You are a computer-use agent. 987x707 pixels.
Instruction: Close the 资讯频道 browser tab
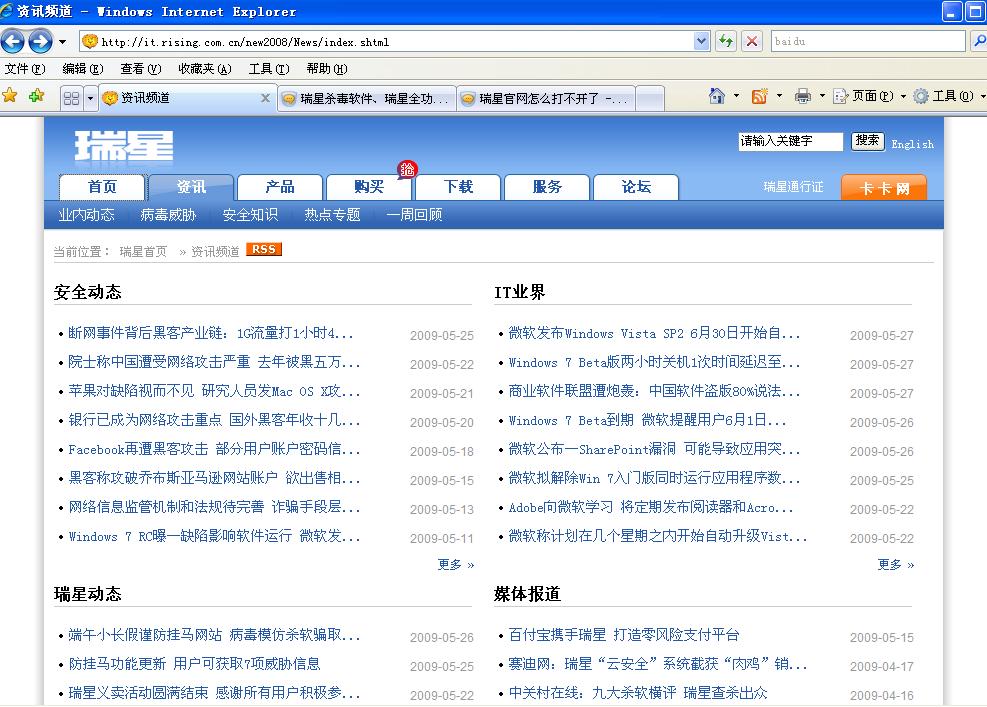pyautogui.click(x=265, y=98)
